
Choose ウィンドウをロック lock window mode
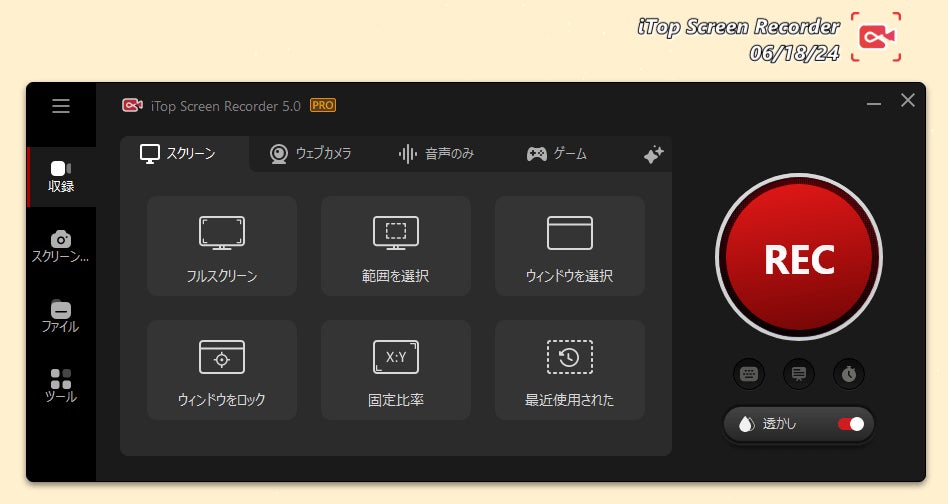click(x=222, y=370)
